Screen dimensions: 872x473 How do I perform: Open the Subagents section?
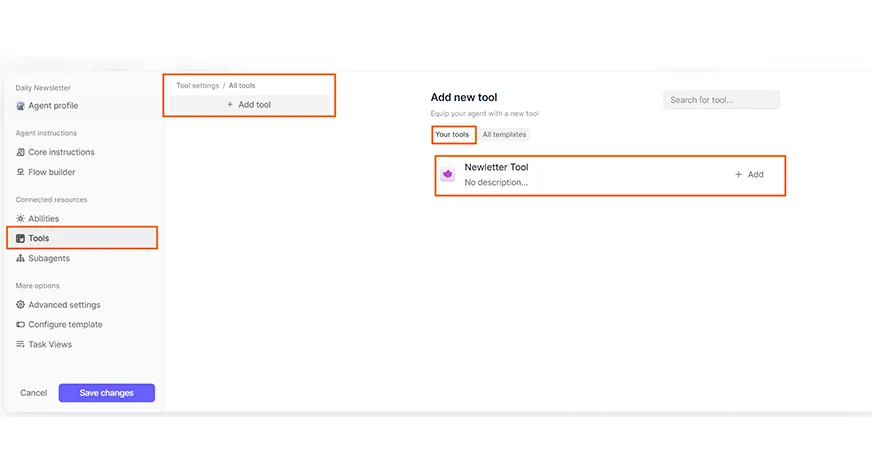point(48,258)
